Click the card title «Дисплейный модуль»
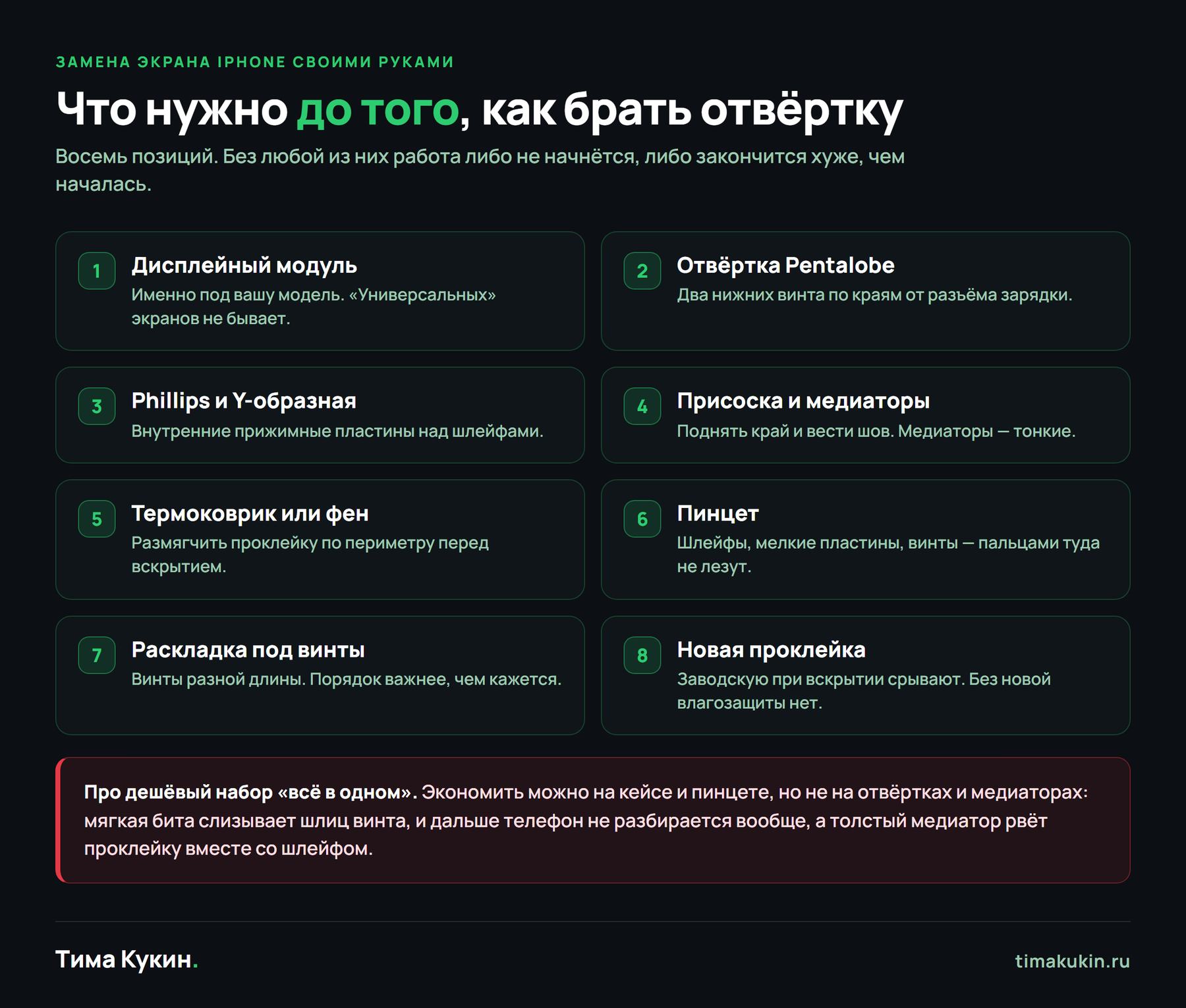The height and width of the screenshot is (1008, 1186). click(244, 266)
